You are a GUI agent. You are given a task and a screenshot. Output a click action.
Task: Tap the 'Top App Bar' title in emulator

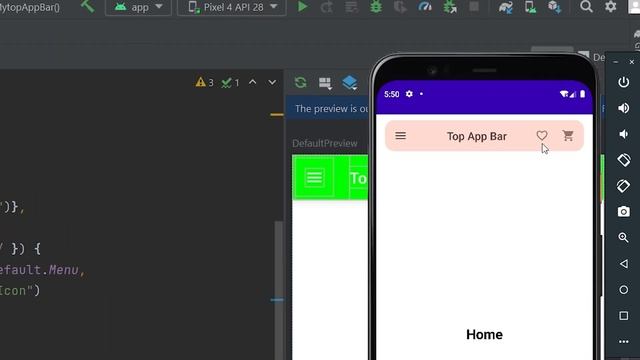pos(476,136)
